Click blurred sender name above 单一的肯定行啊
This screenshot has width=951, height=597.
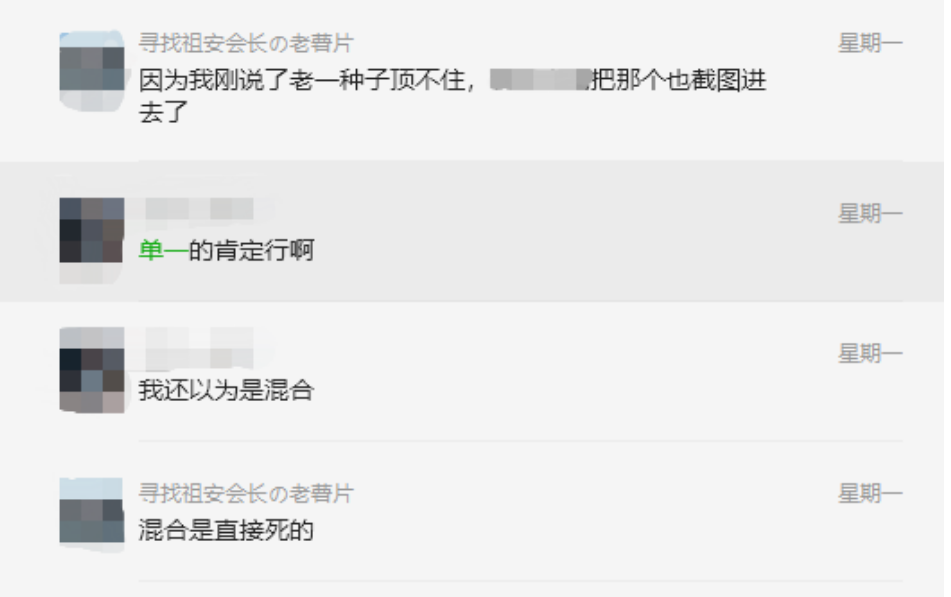(199, 209)
